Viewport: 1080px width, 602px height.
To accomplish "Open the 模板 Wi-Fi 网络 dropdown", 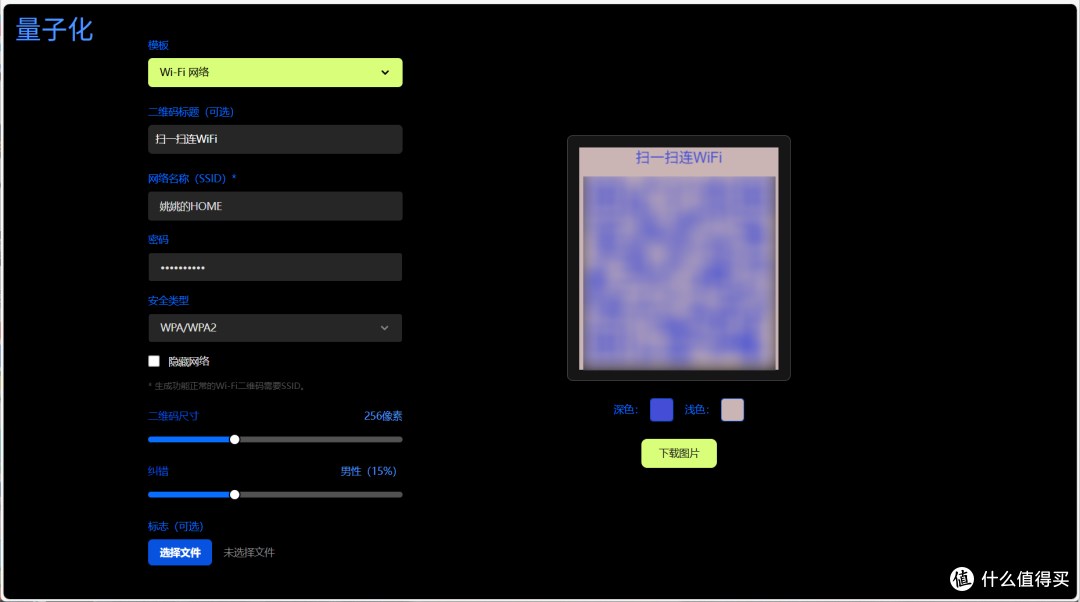I will [x=275, y=72].
